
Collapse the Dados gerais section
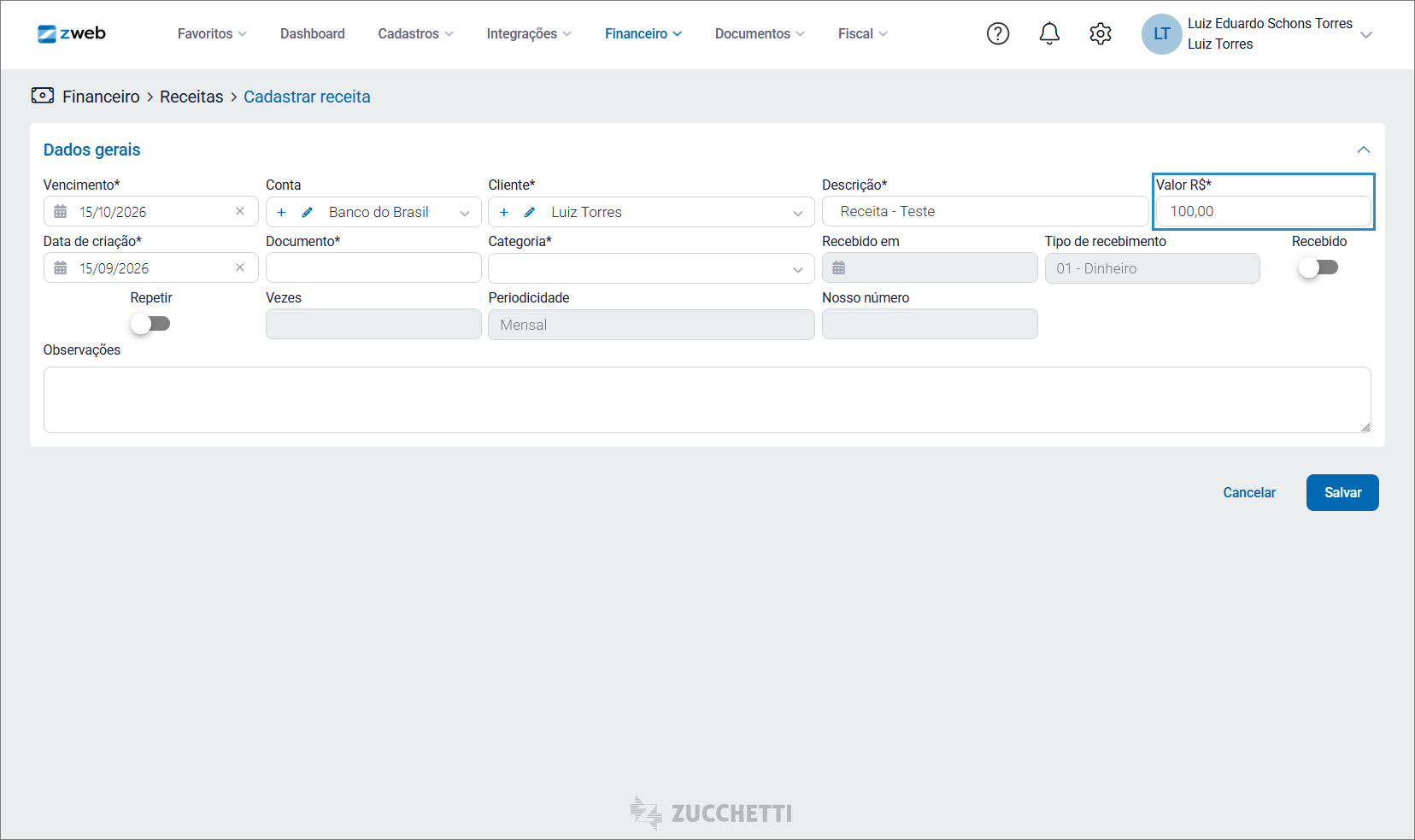1364,150
